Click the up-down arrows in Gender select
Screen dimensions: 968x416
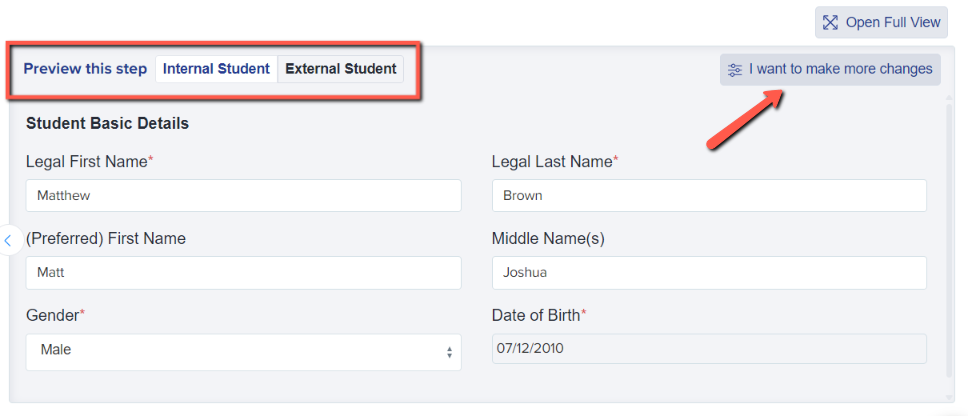pos(449,352)
